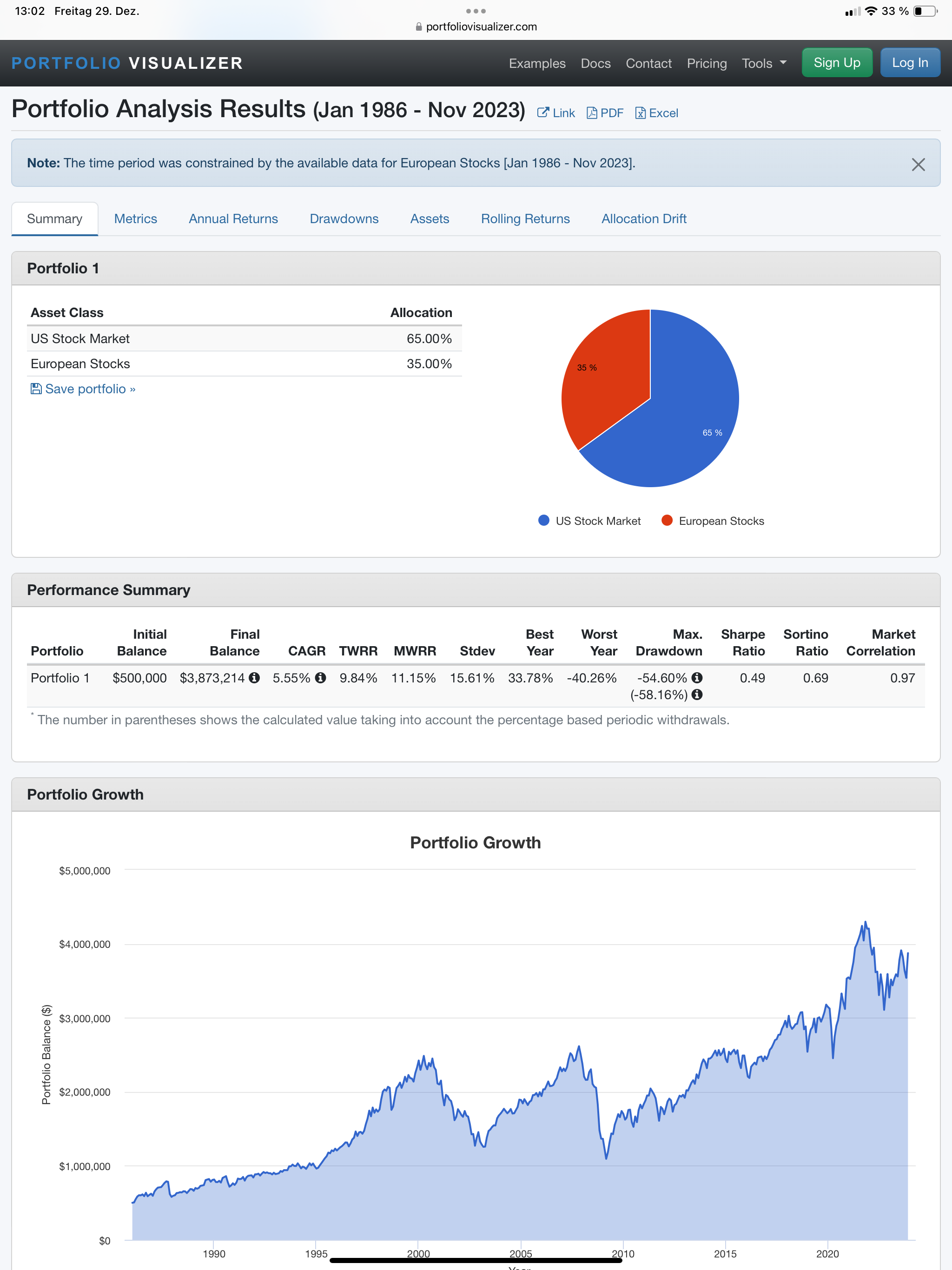Download results via the Excel icon link

pyautogui.click(x=656, y=113)
